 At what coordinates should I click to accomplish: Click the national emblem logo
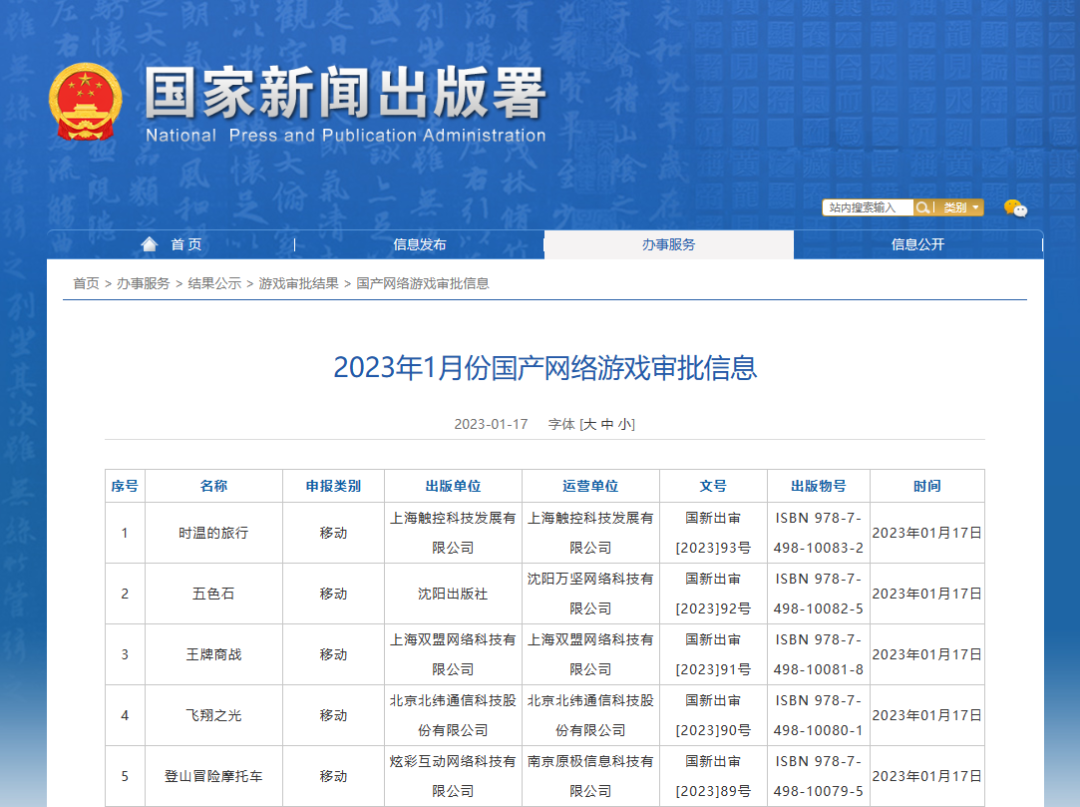pyautogui.click(x=85, y=102)
